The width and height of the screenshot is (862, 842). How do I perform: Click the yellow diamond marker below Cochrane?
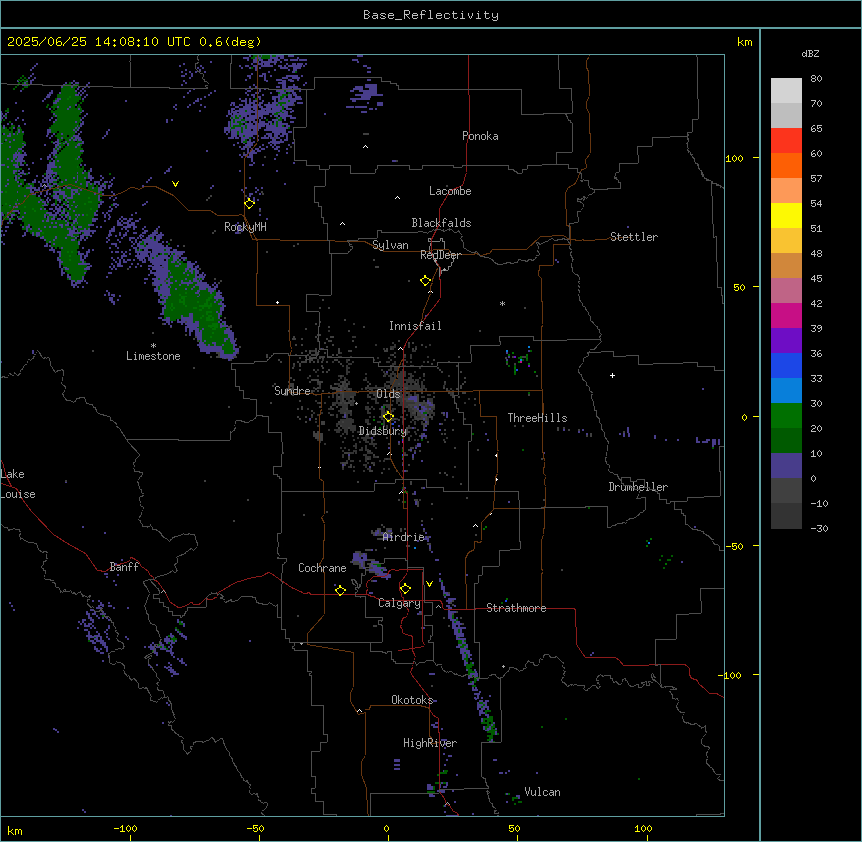point(340,590)
